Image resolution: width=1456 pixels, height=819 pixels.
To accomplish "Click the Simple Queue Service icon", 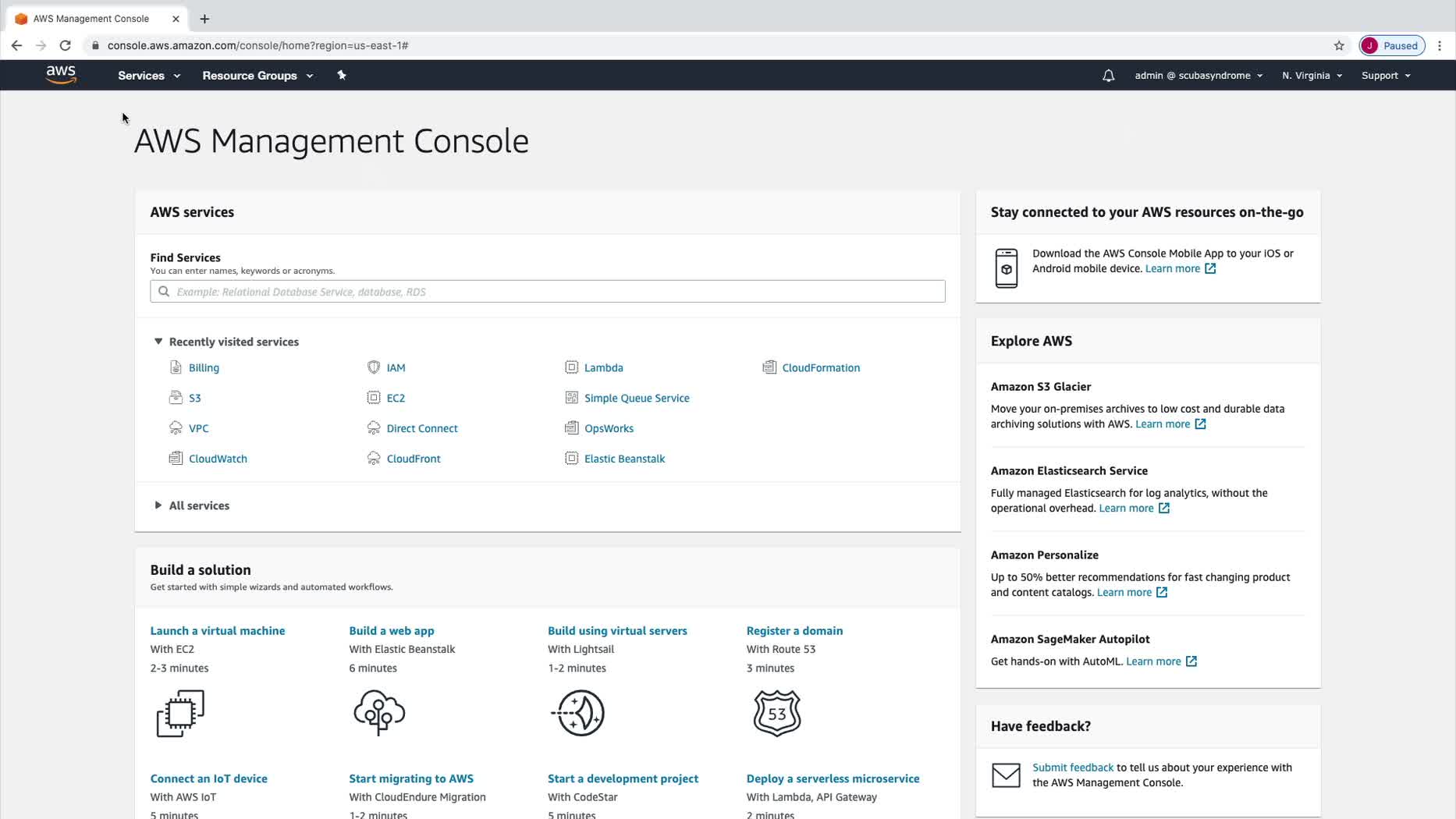I will [x=572, y=398].
